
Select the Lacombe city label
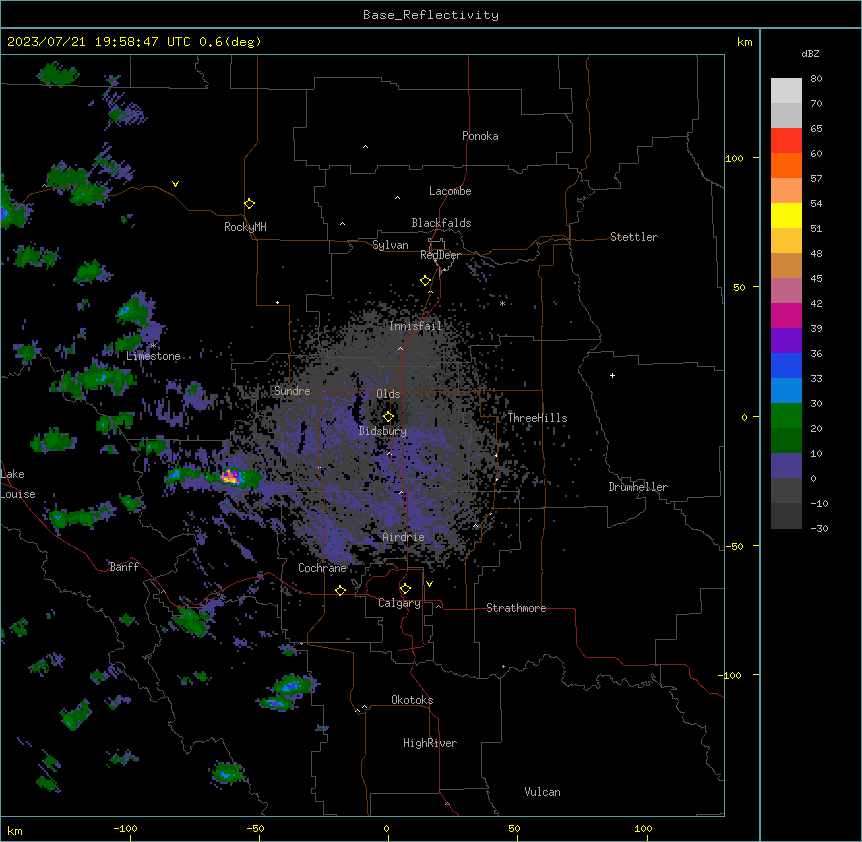point(450,191)
